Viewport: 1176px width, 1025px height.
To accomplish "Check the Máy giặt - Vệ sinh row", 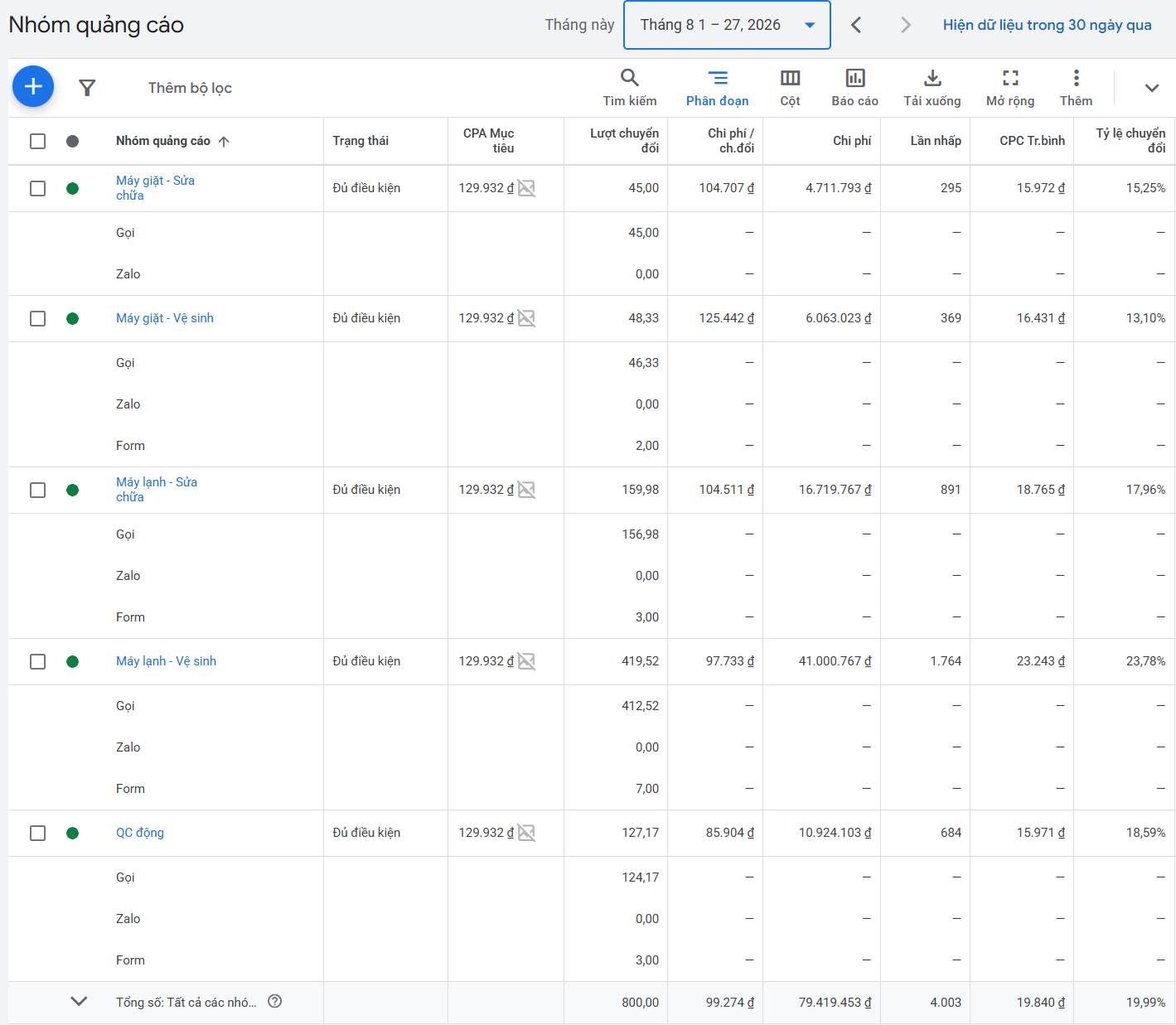I will (x=37, y=318).
